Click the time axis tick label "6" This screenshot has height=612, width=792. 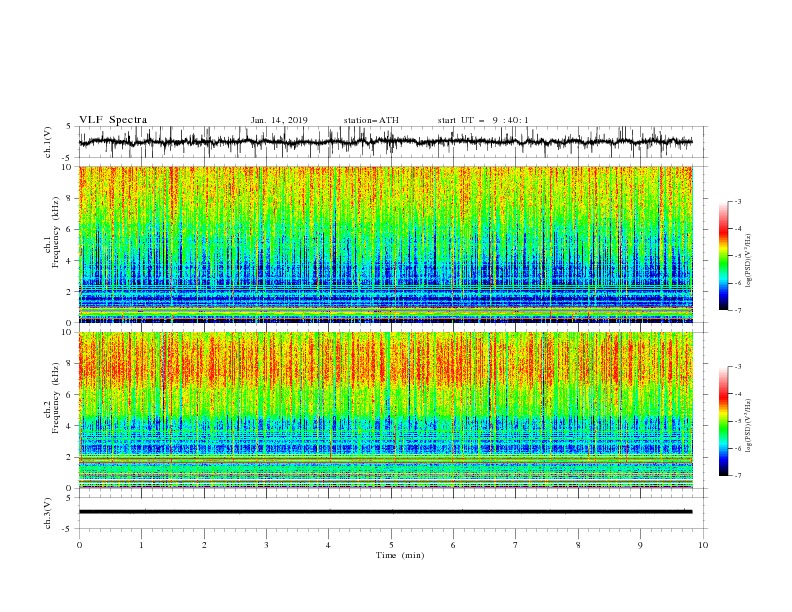coord(453,545)
